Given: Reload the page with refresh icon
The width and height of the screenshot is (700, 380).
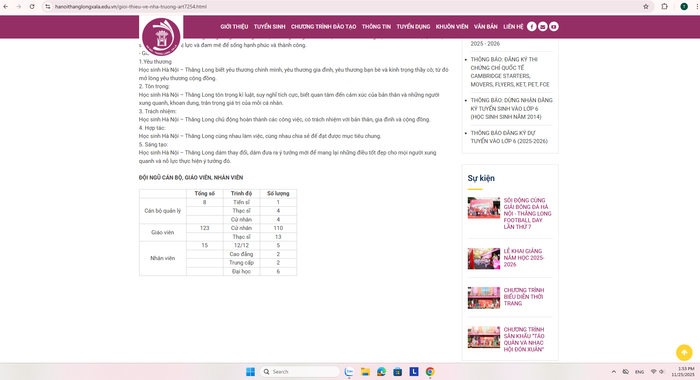Looking at the screenshot, I should [x=32, y=7].
